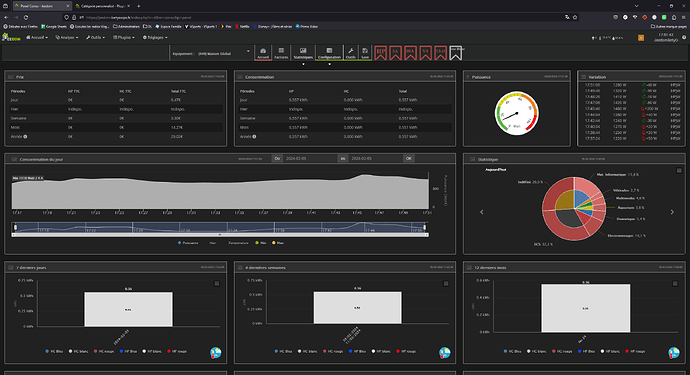Open the Firefox hamburger menu
The width and height of the screenshot is (690, 375).
pos(683,17)
